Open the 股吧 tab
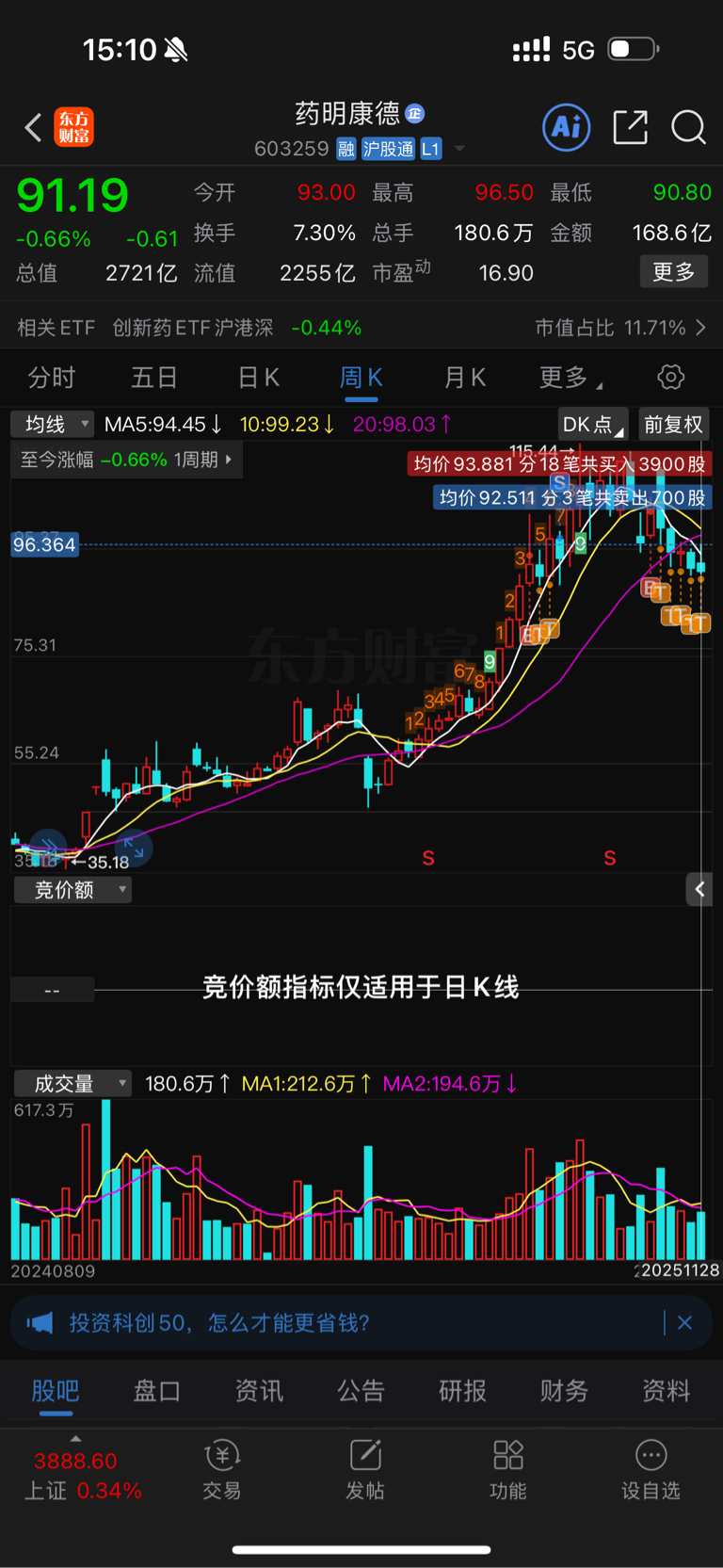 (x=56, y=1391)
